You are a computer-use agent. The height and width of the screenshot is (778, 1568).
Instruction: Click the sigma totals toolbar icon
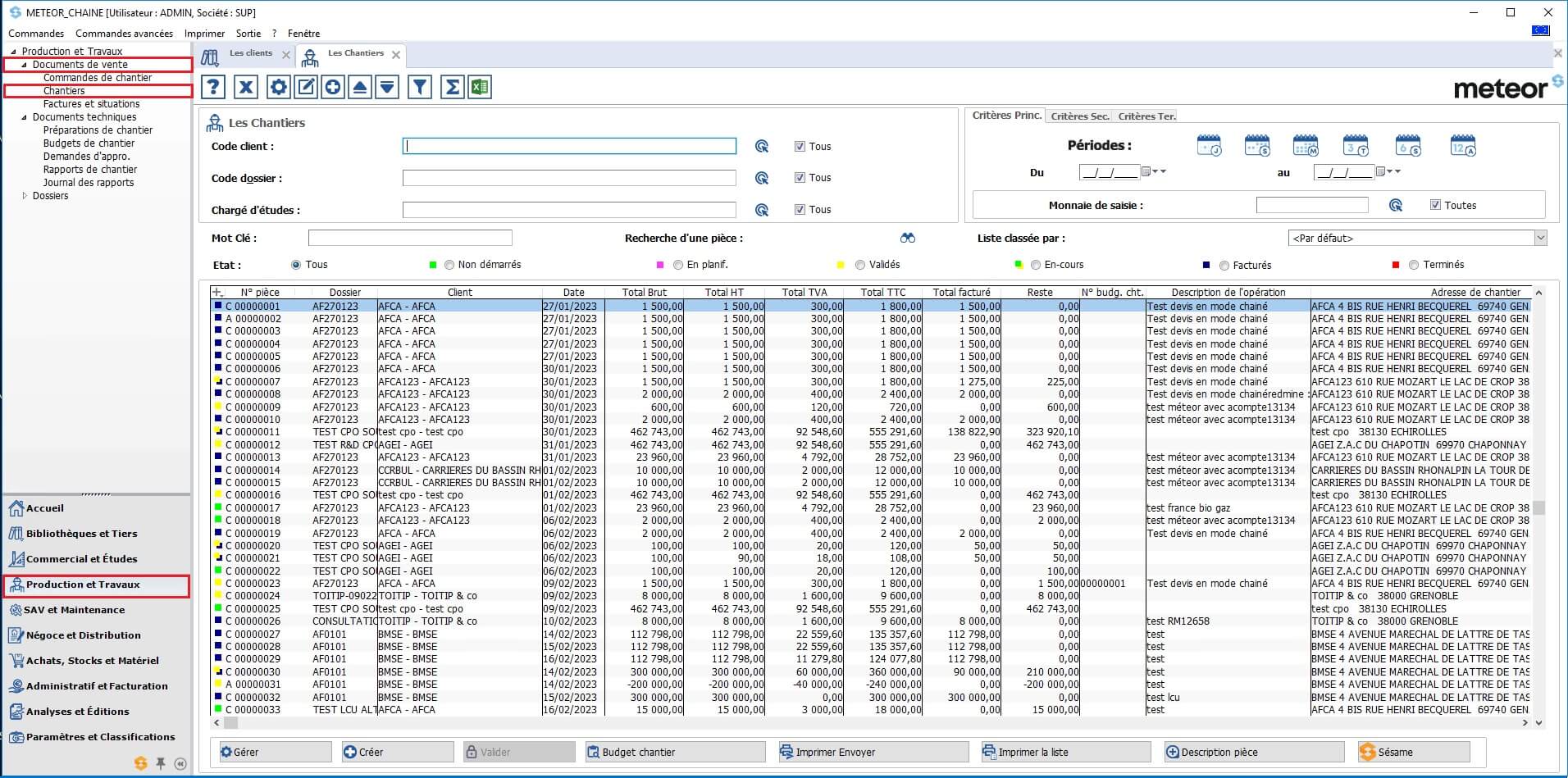[x=452, y=87]
